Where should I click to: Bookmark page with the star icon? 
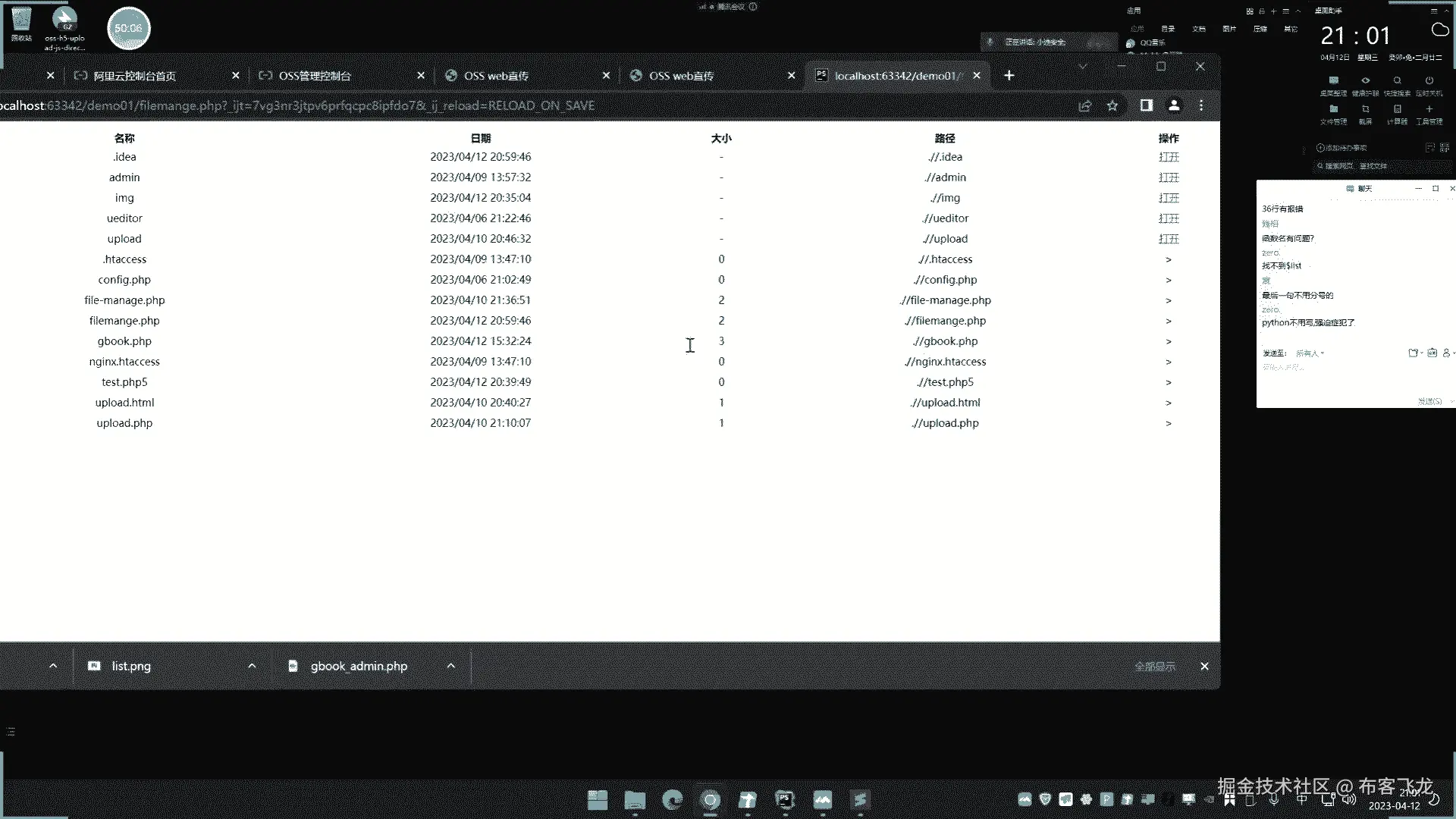click(1112, 106)
